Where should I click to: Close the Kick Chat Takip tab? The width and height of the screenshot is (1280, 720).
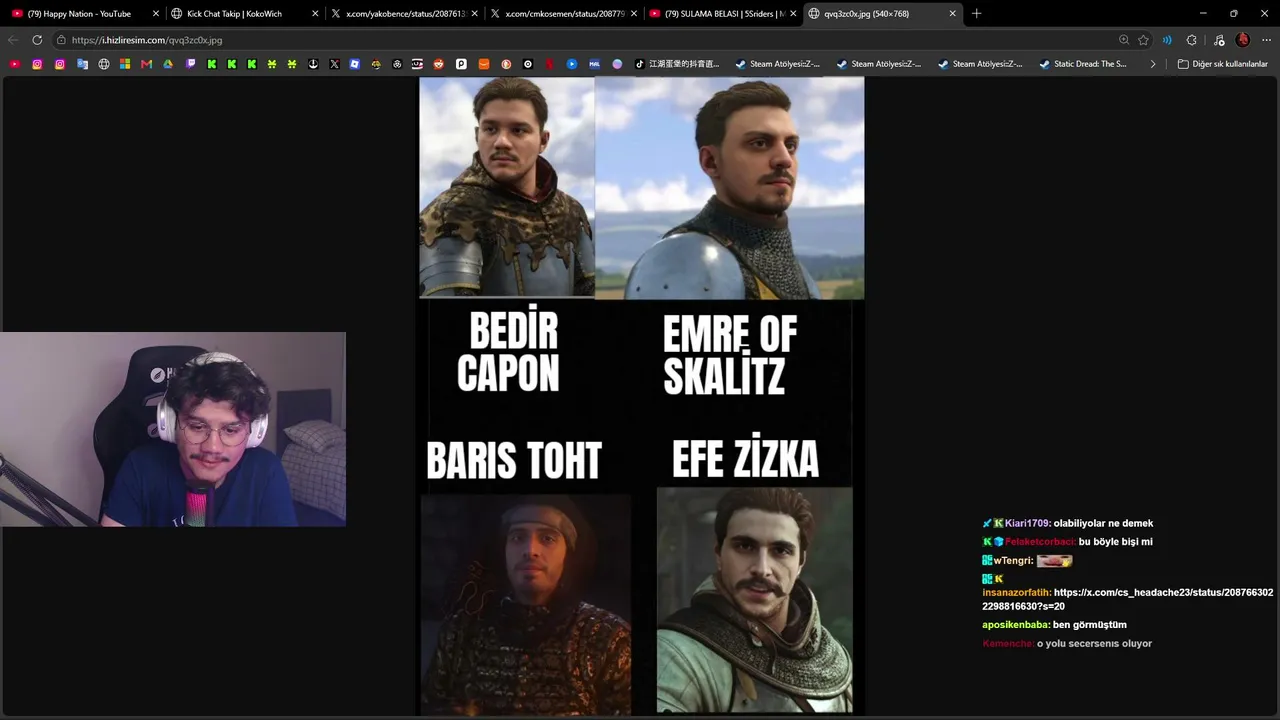click(x=315, y=14)
